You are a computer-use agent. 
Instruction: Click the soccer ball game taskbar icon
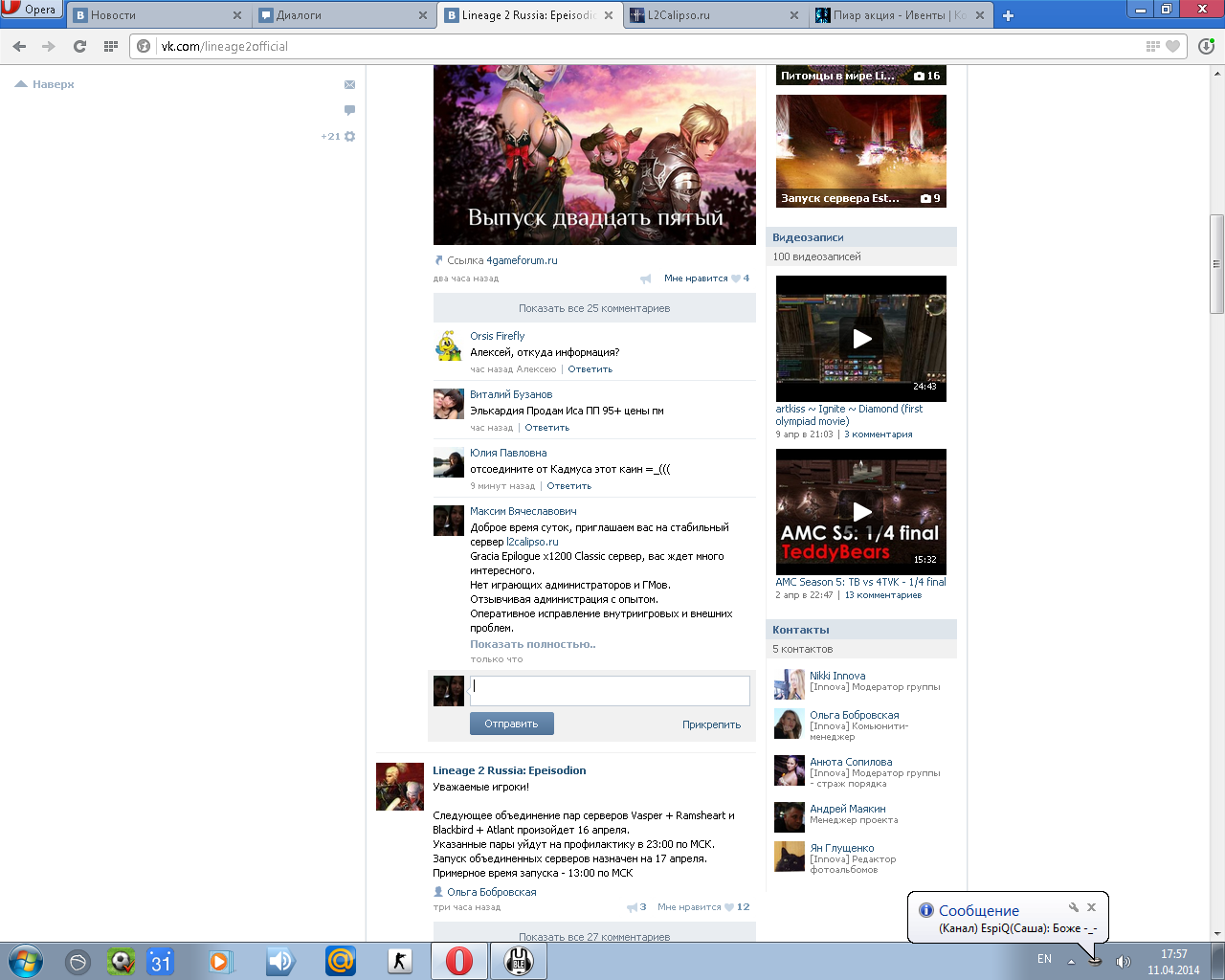pos(121,960)
